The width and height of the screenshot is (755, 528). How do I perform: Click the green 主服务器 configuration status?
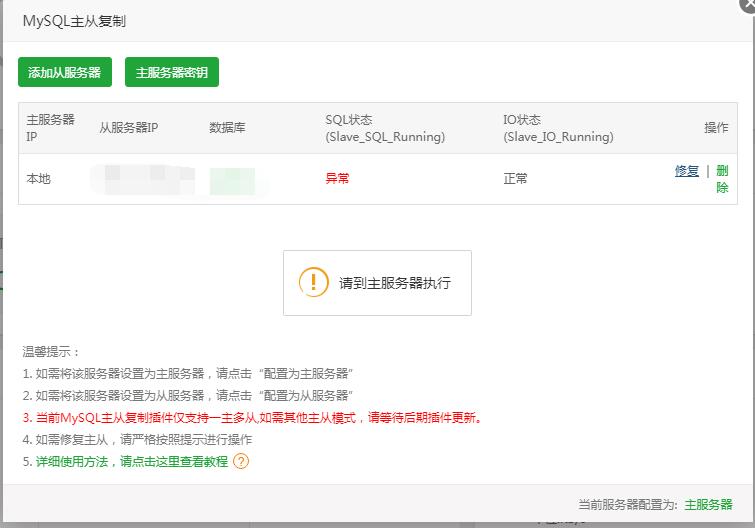[708, 504]
